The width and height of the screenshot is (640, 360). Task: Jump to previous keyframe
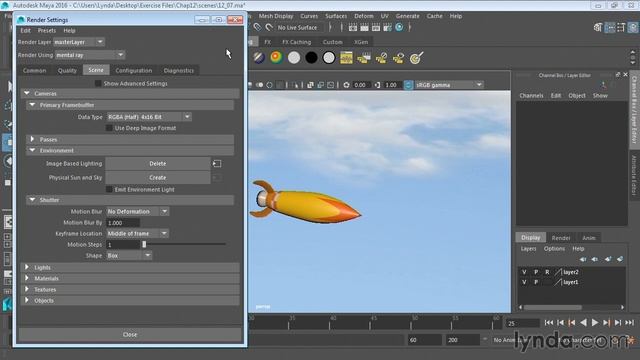[x=572, y=322]
